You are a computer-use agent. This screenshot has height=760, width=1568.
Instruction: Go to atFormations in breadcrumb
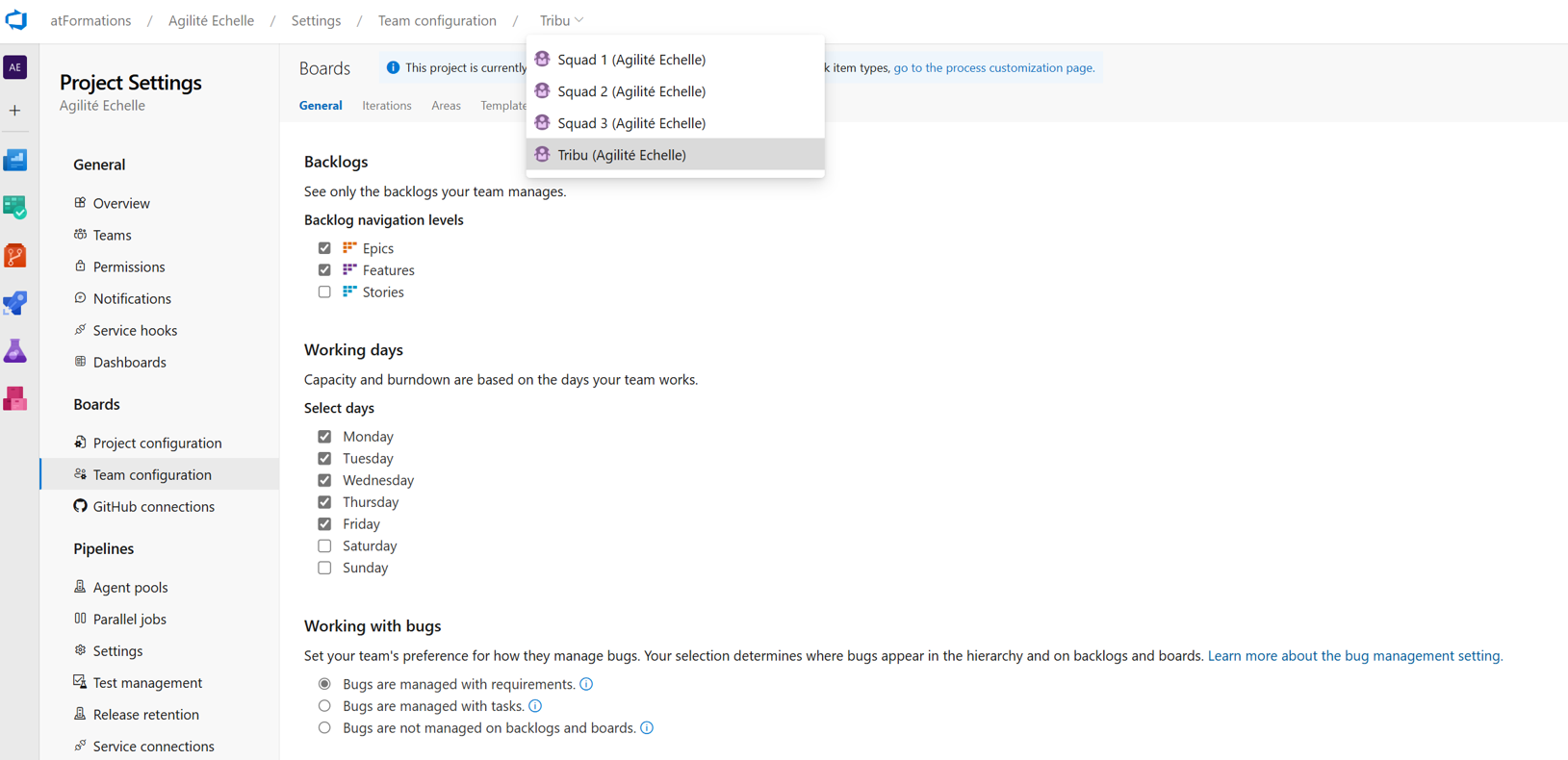(90, 20)
